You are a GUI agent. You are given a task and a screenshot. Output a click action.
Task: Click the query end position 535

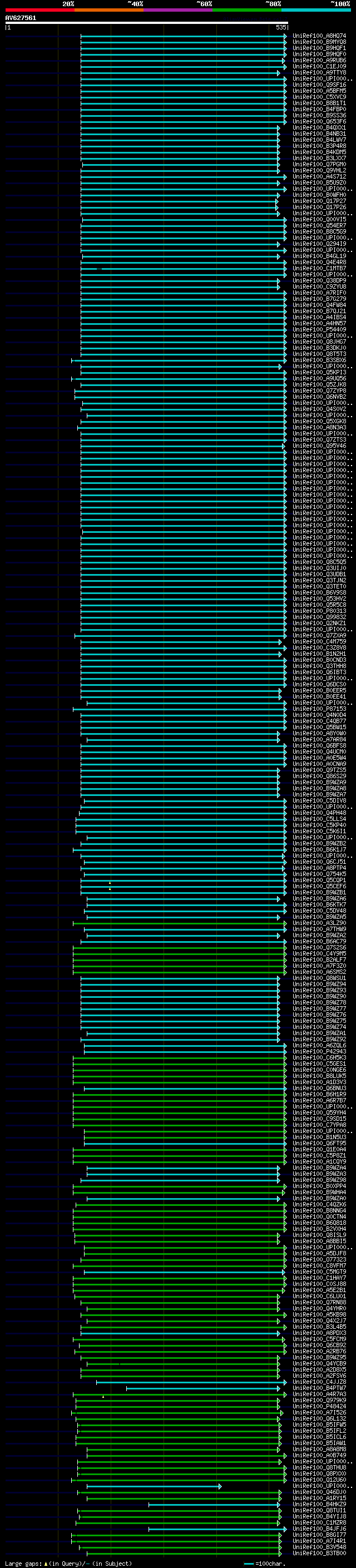click(280, 27)
